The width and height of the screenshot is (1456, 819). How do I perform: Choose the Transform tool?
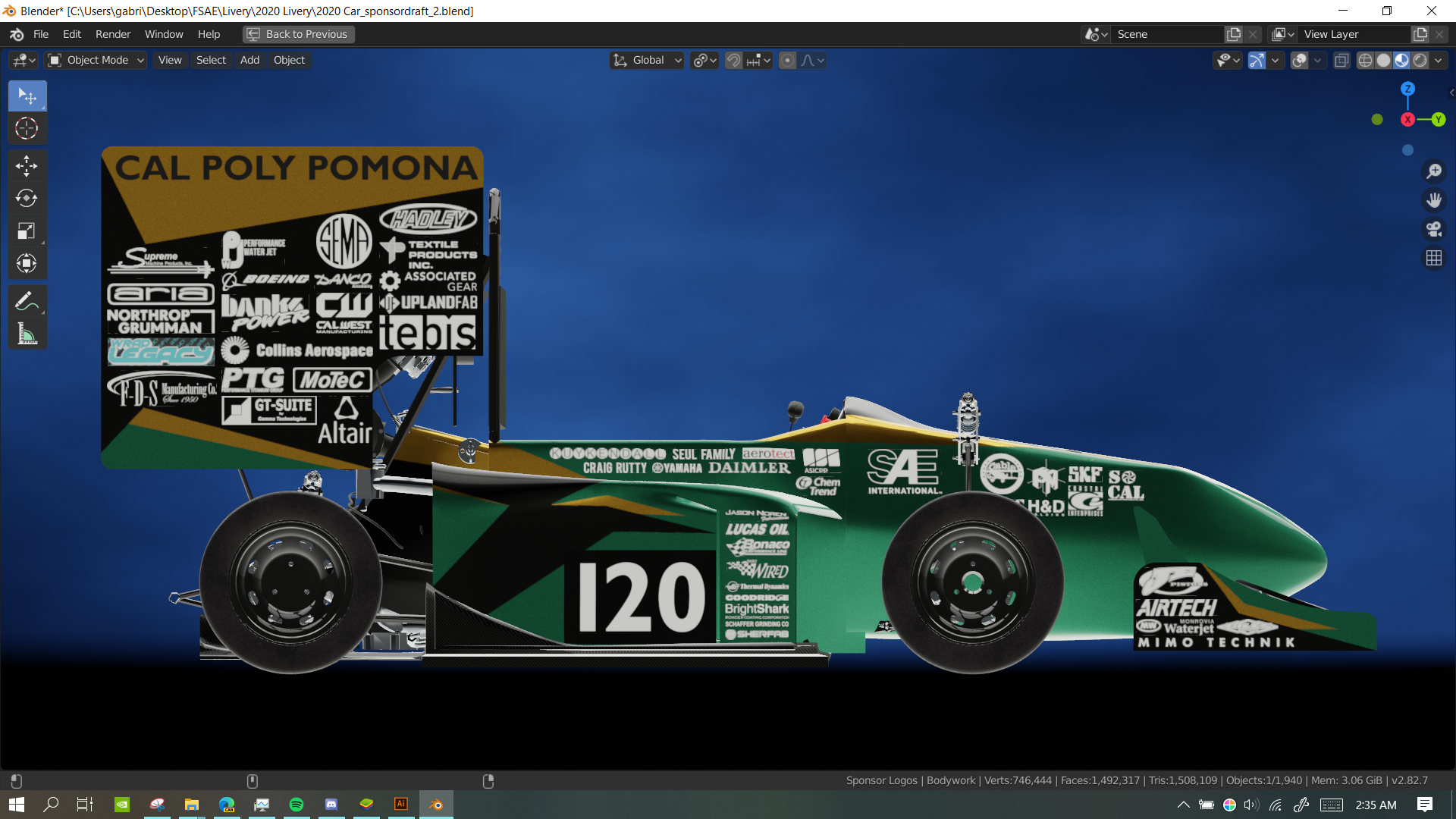click(27, 264)
